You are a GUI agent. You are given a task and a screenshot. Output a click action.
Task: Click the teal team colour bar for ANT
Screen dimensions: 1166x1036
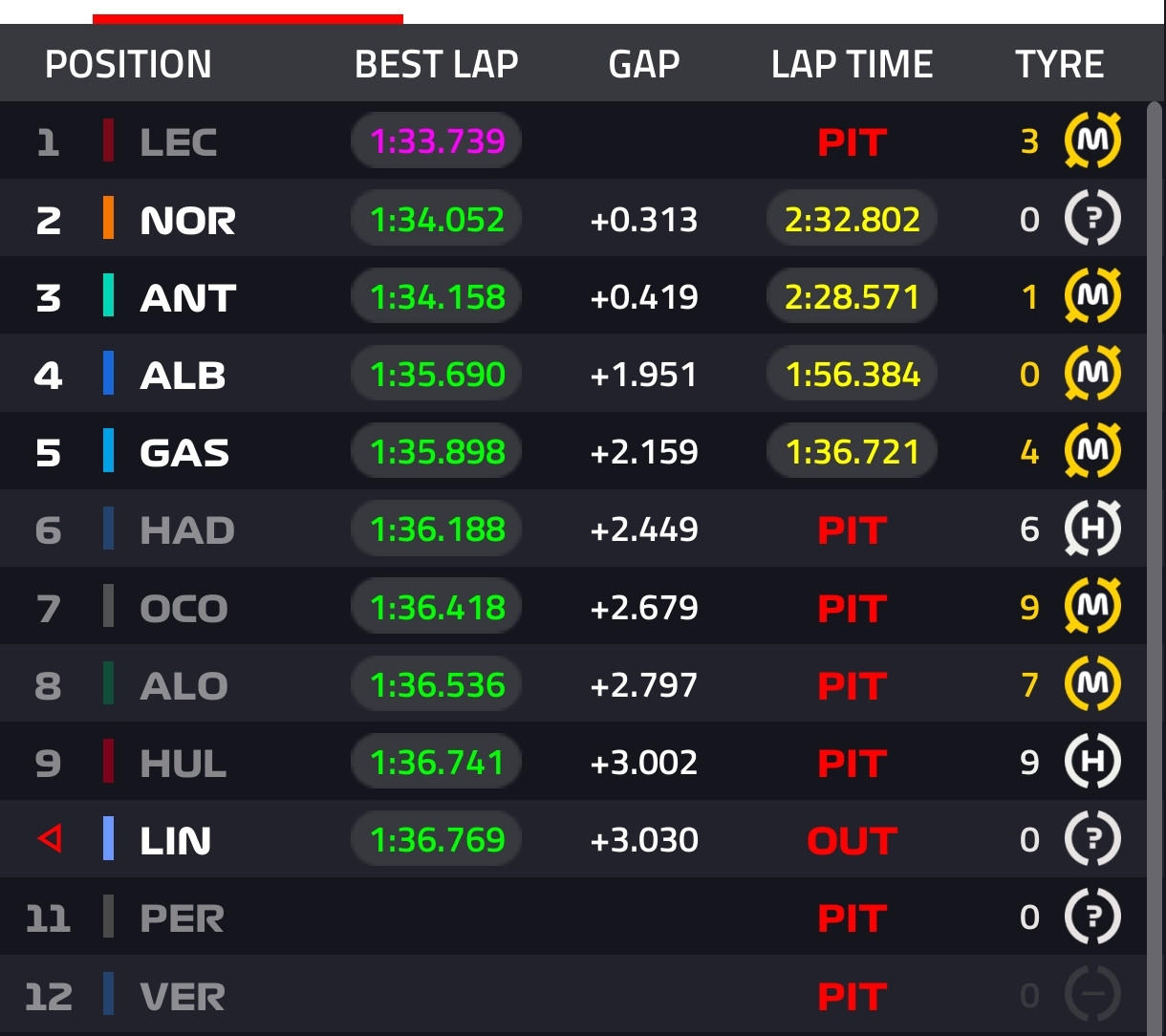[x=109, y=295]
